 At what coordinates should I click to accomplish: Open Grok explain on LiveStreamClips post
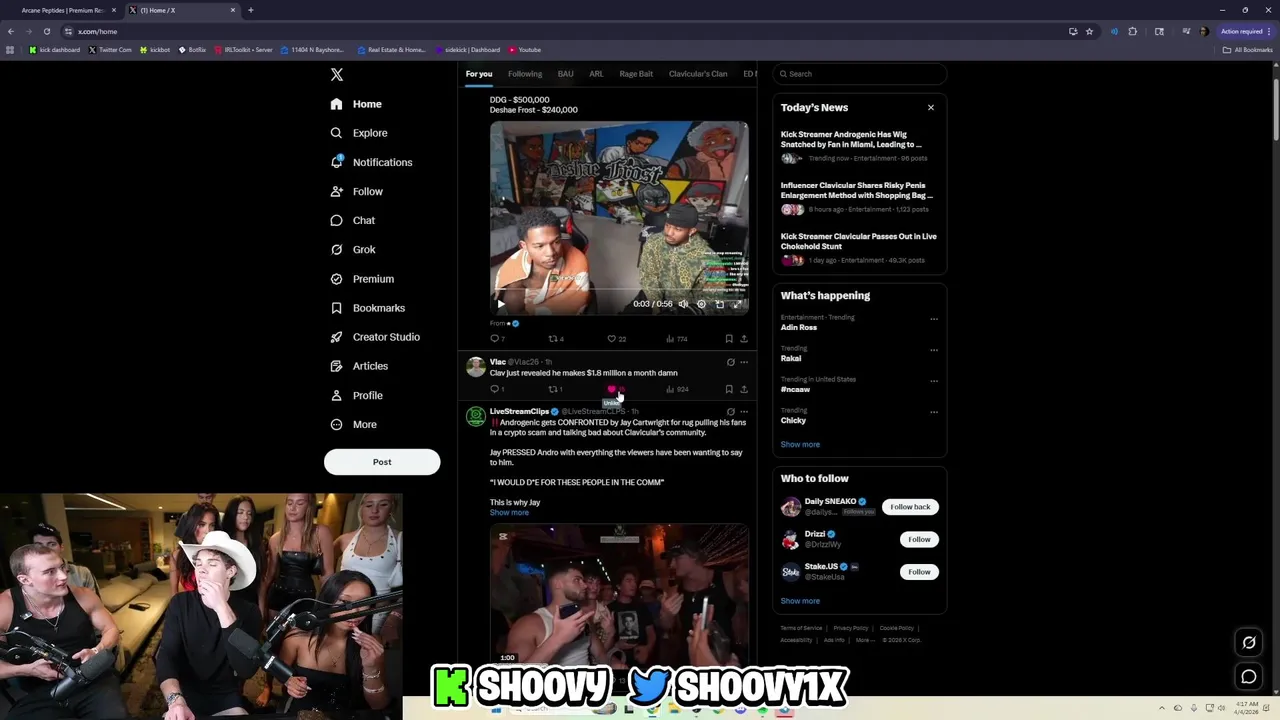tap(730, 412)
